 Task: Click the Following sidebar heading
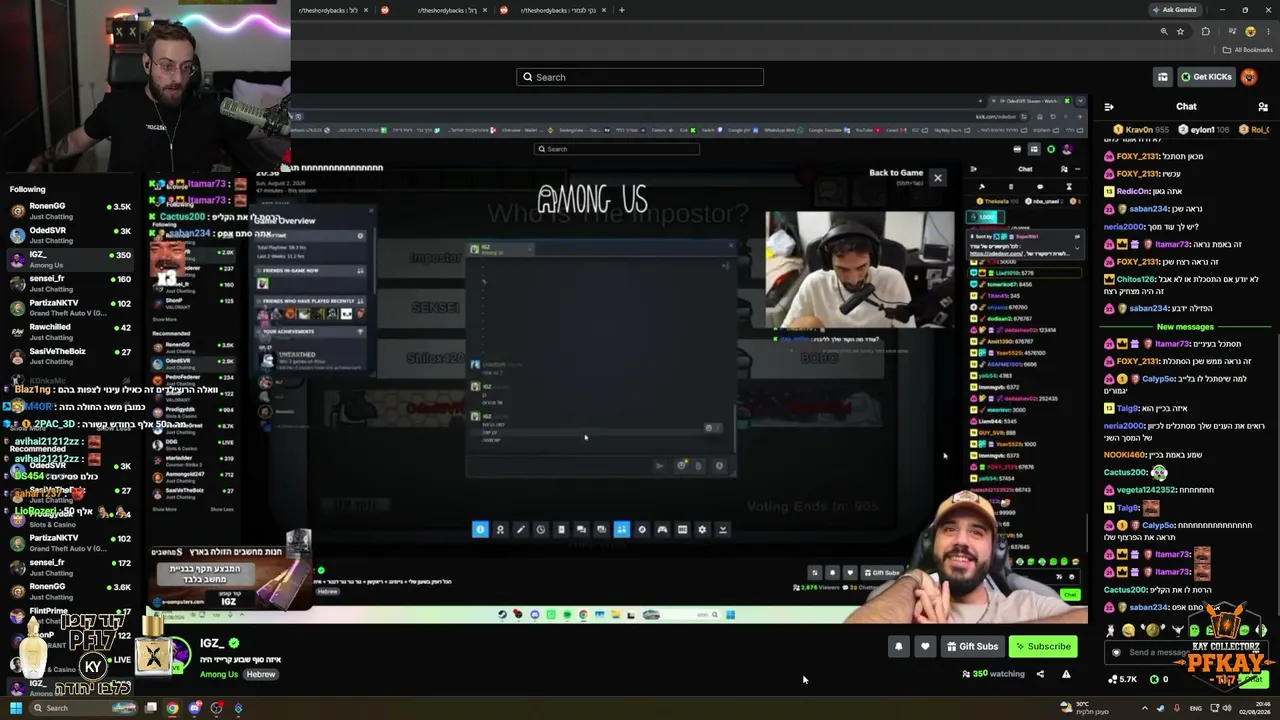(28, 189)
